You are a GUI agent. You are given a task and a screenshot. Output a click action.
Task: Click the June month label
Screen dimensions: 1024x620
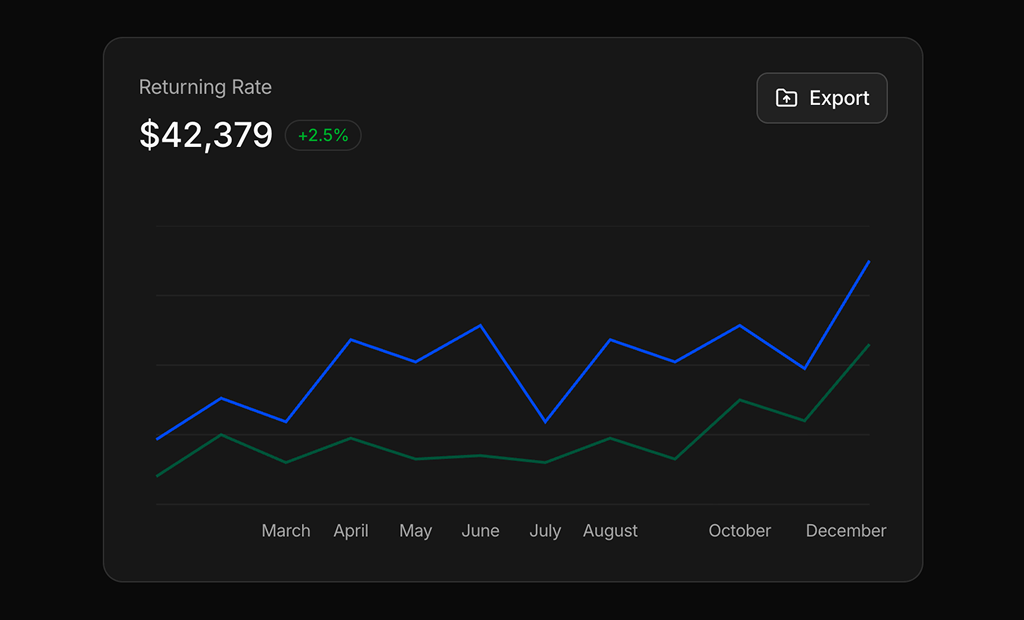click(x=480, y=531)
